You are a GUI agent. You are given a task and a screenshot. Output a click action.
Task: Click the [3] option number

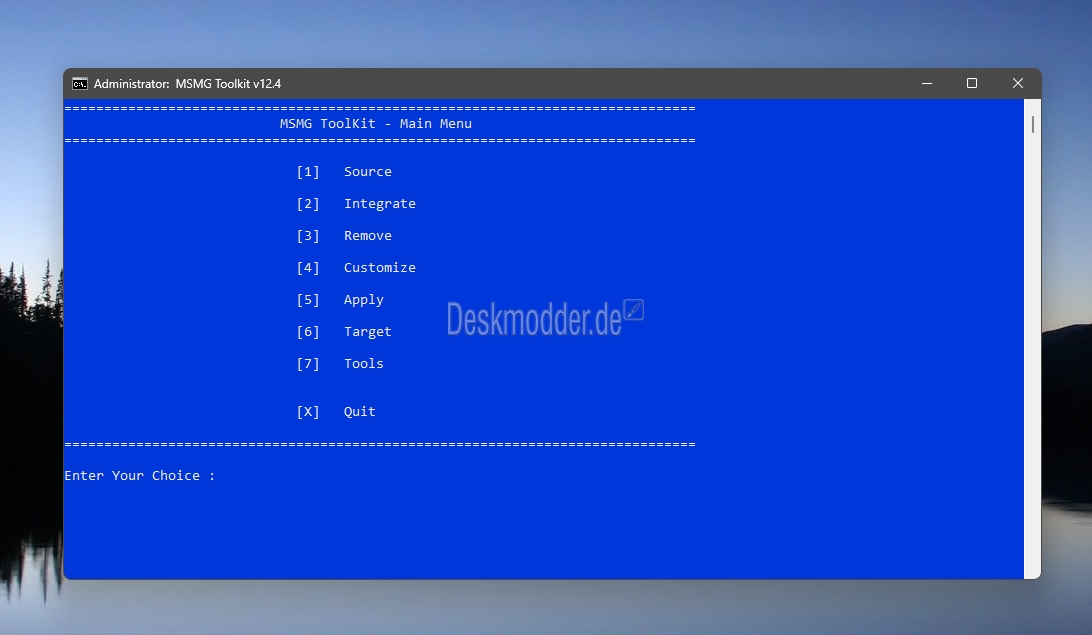(x=308, y=236)
